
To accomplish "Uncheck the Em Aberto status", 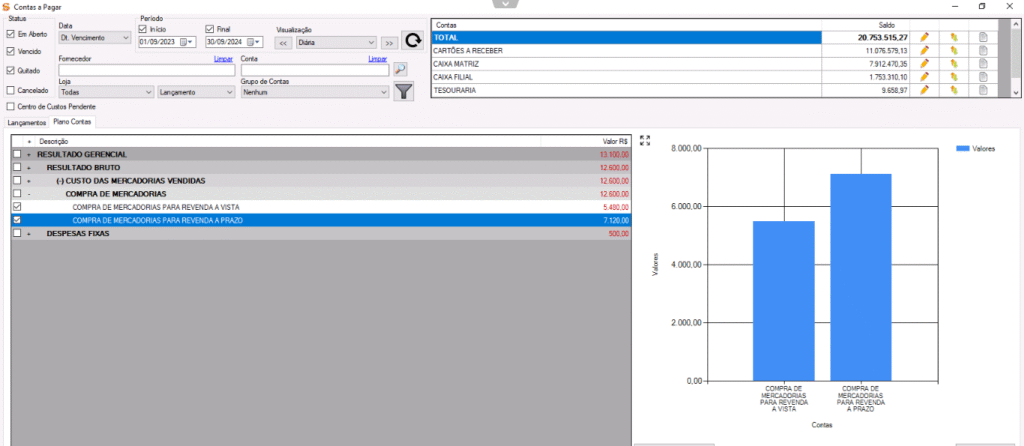I will tap(11, 34).
